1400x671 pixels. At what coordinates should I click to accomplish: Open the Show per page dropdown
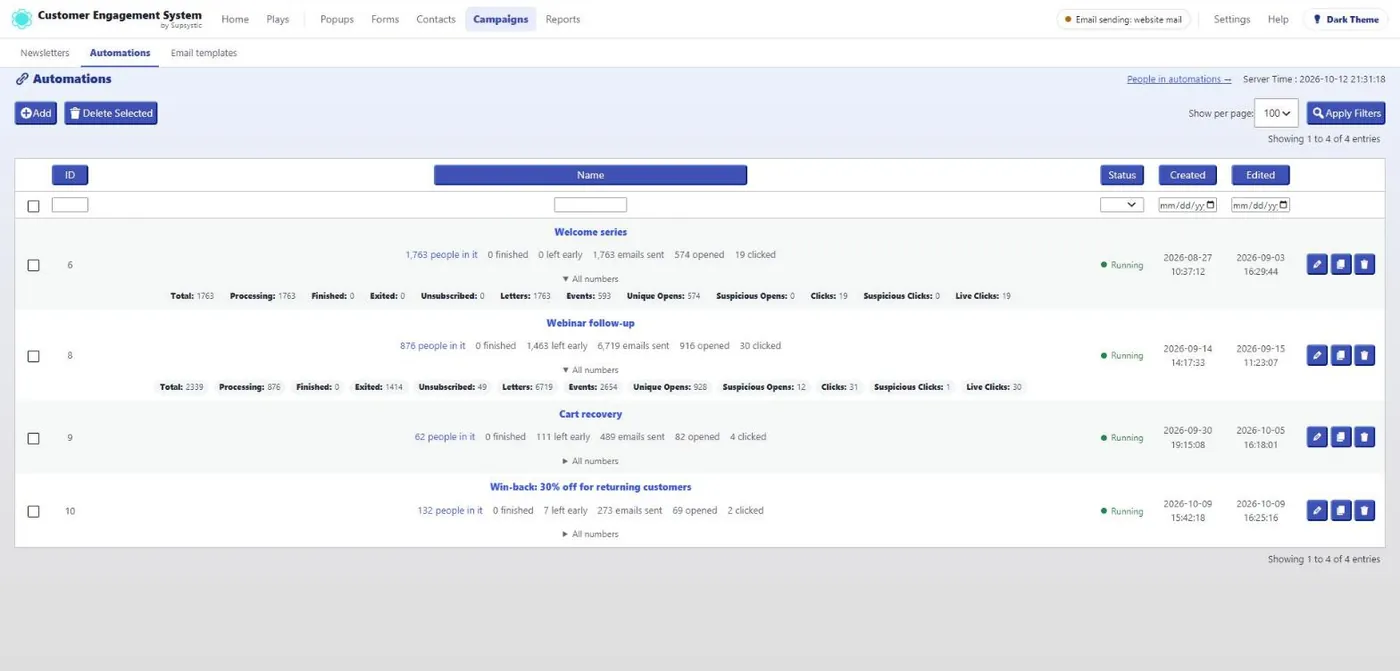tap(1276, 113)
